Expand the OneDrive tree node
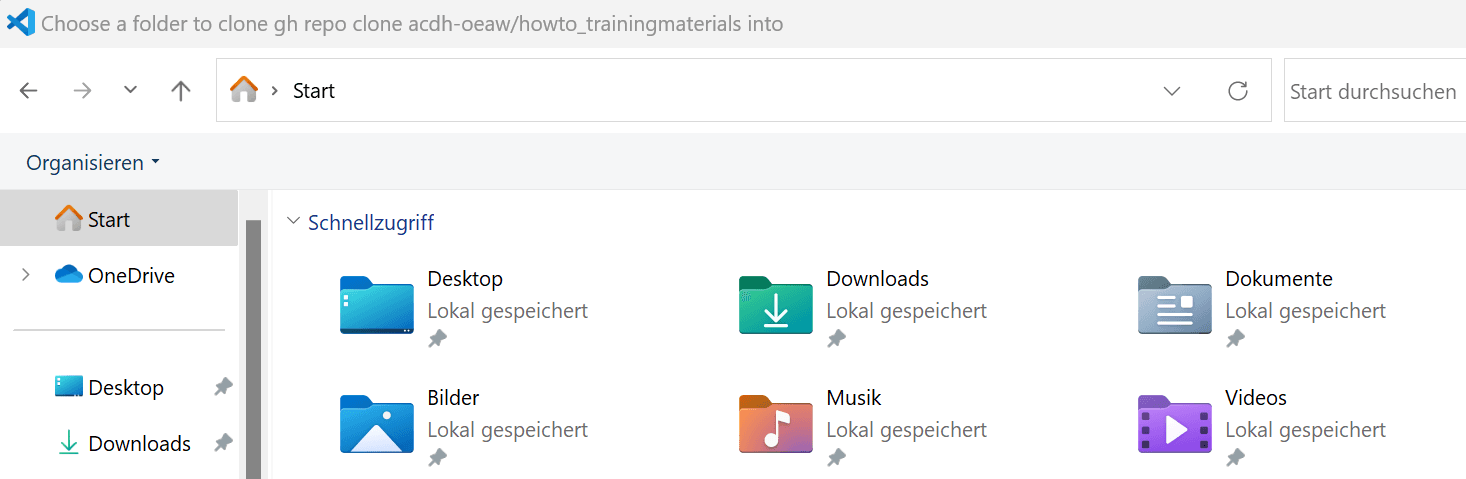Viewport: 1466px width, 479px height. click(26, 275)
